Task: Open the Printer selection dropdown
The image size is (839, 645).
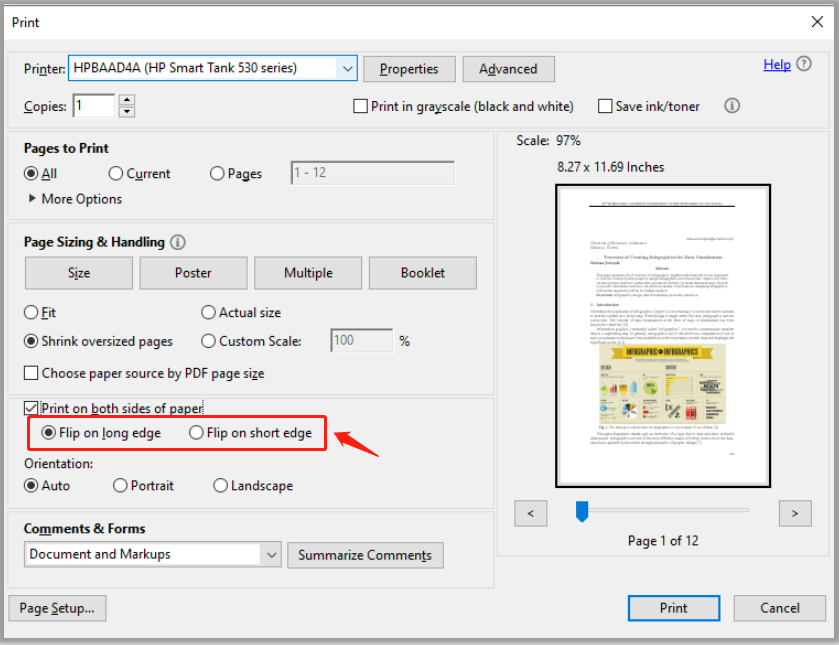Action: coord(347,69)
